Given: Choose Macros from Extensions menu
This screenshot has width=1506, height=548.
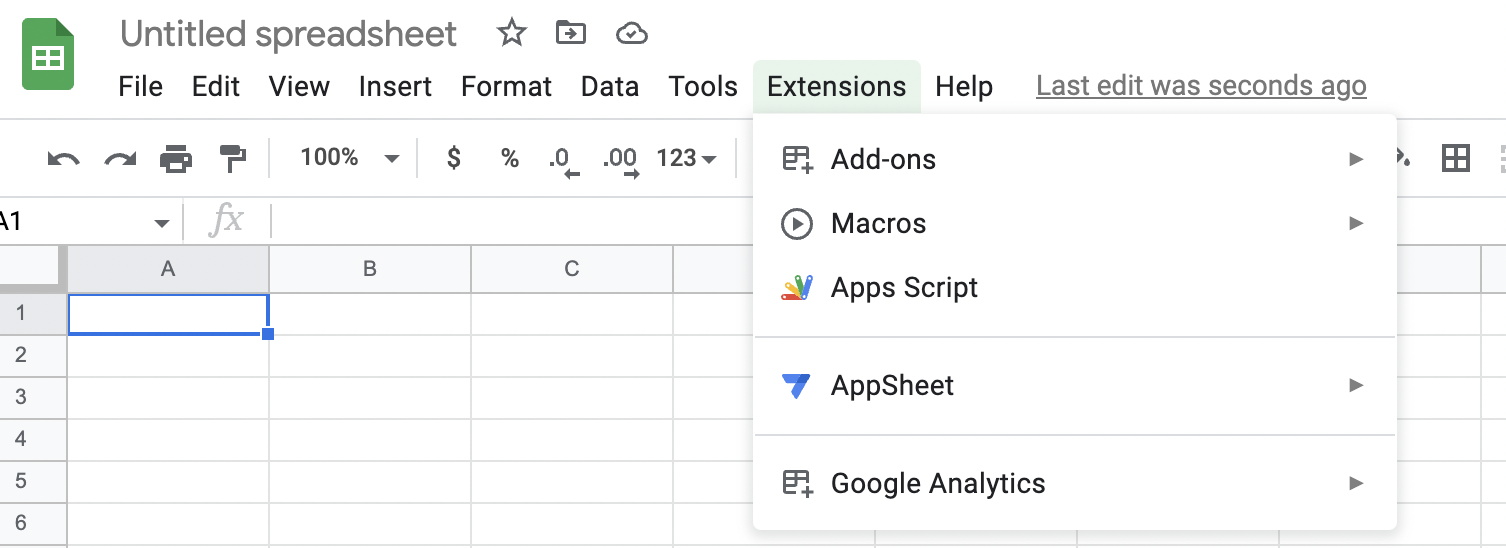Looking at the screenshot, I should tap(1074, 223).
